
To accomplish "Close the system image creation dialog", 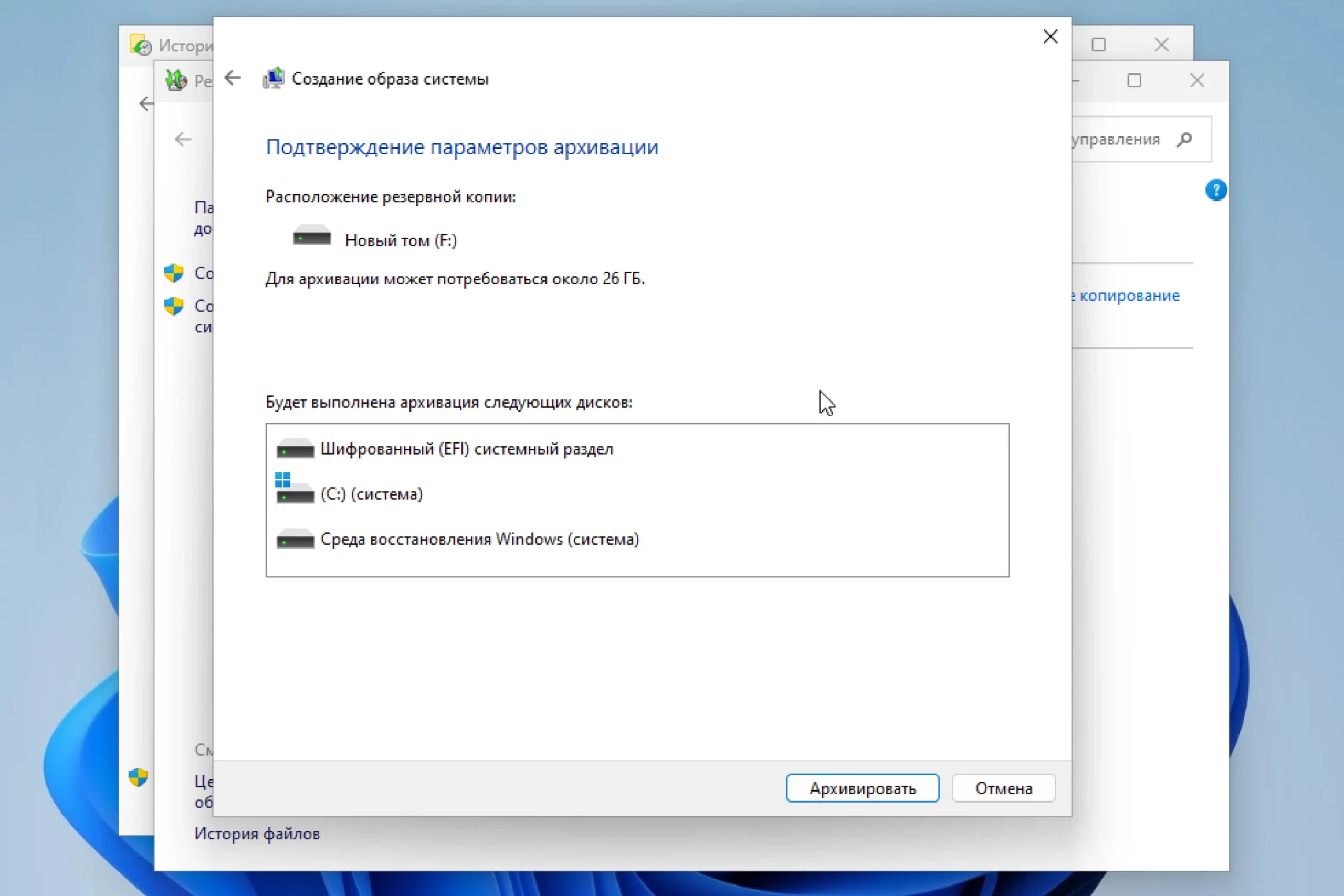I will (1049, 37).
